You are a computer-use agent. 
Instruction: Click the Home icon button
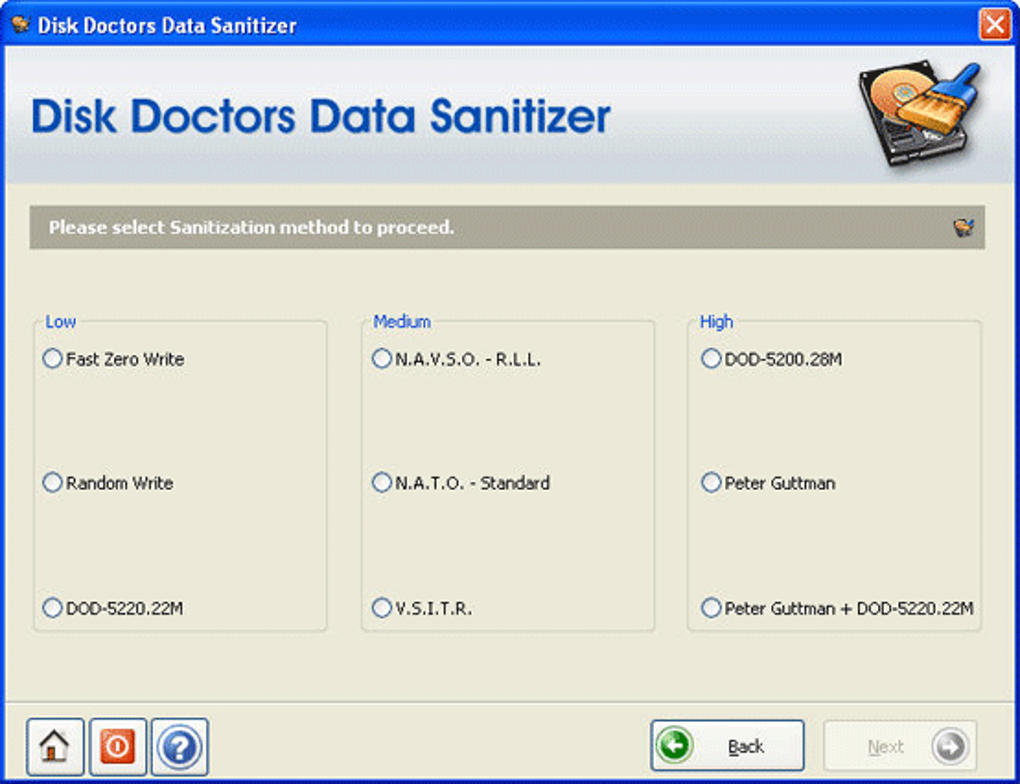point(53,744)
